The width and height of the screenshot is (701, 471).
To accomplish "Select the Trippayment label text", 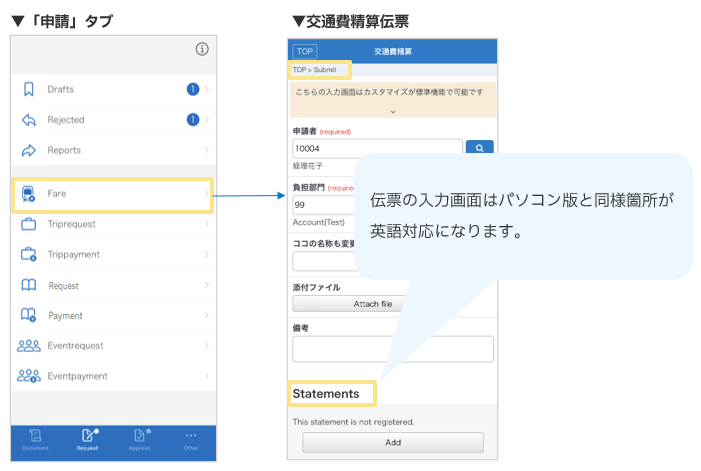I will point(74,255).
